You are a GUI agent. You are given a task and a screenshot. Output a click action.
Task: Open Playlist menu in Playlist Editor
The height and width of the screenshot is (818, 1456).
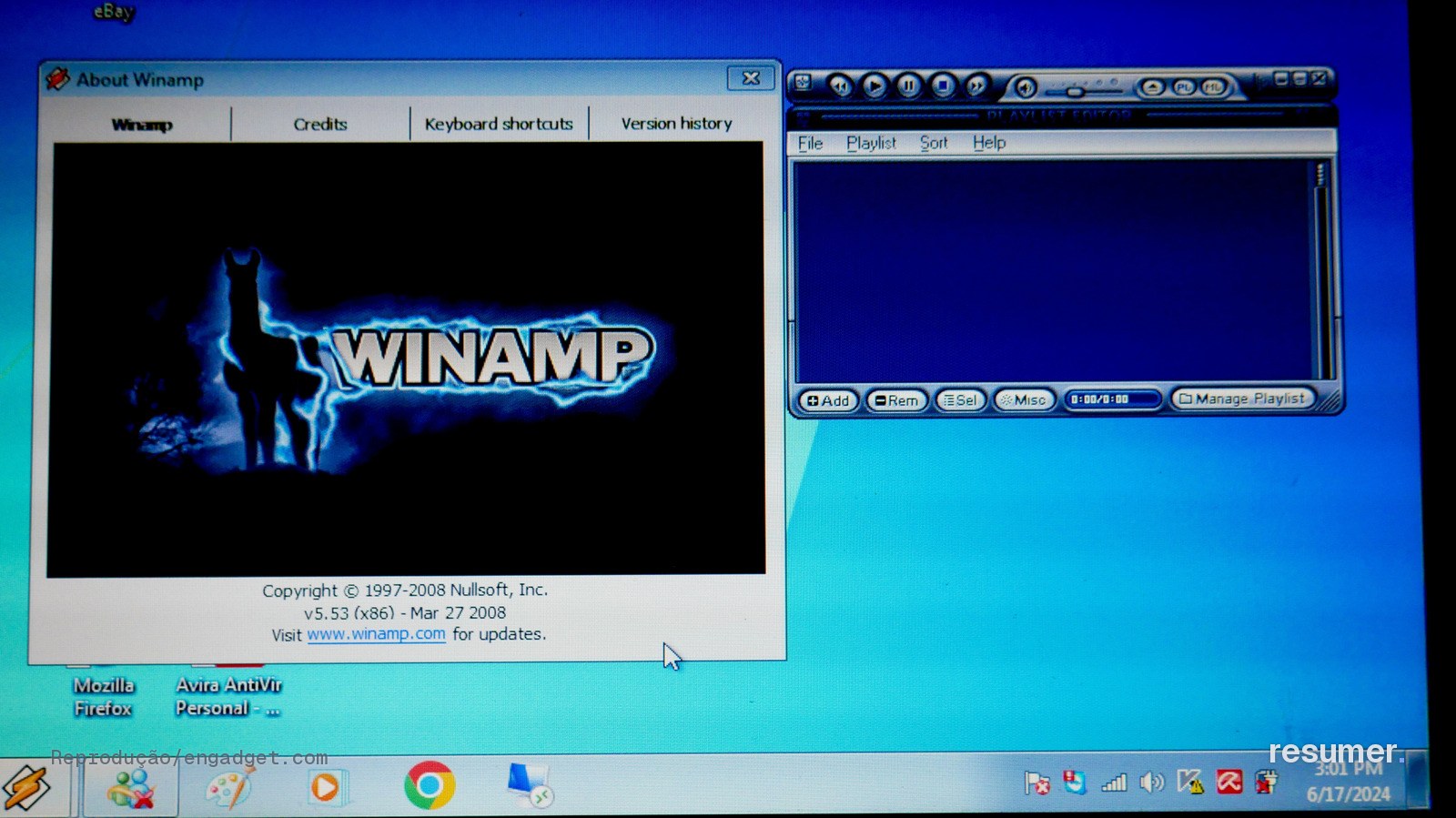click(x=871, y=143)
